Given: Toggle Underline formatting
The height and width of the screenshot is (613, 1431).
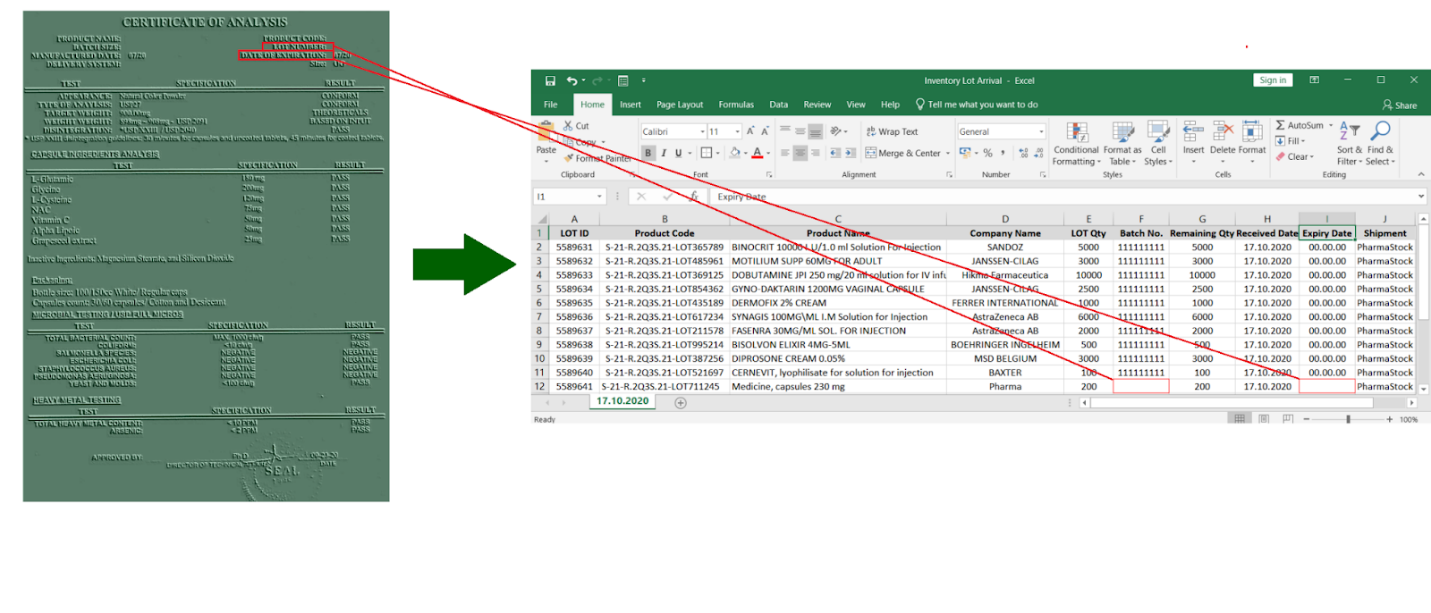Looking at the screenshot, I should [677, 153].
